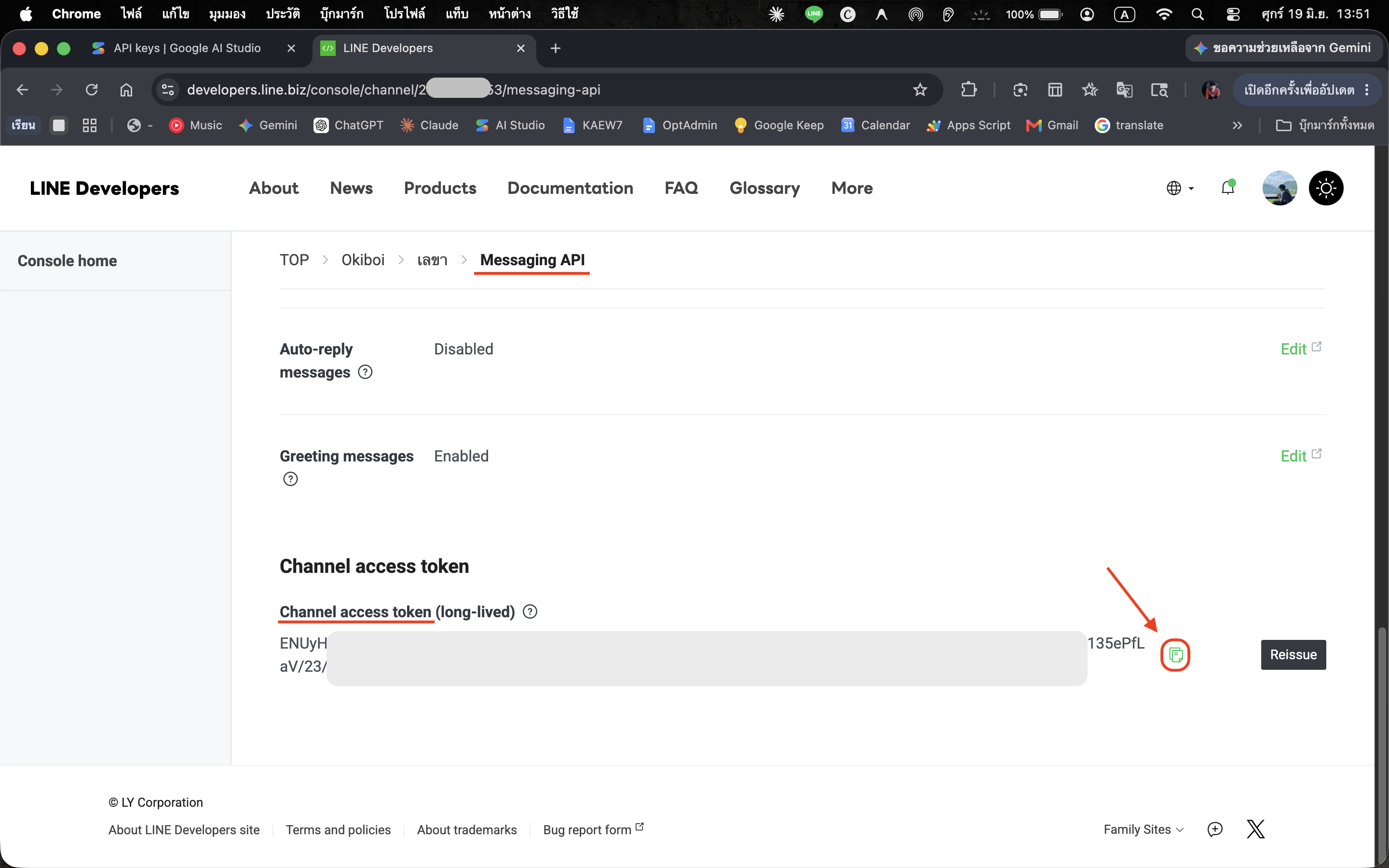Image resolution: width=1389 pixels, height=868 pixels.
Task: Reissue the channel access token
Action: (x=1293, y=654)
